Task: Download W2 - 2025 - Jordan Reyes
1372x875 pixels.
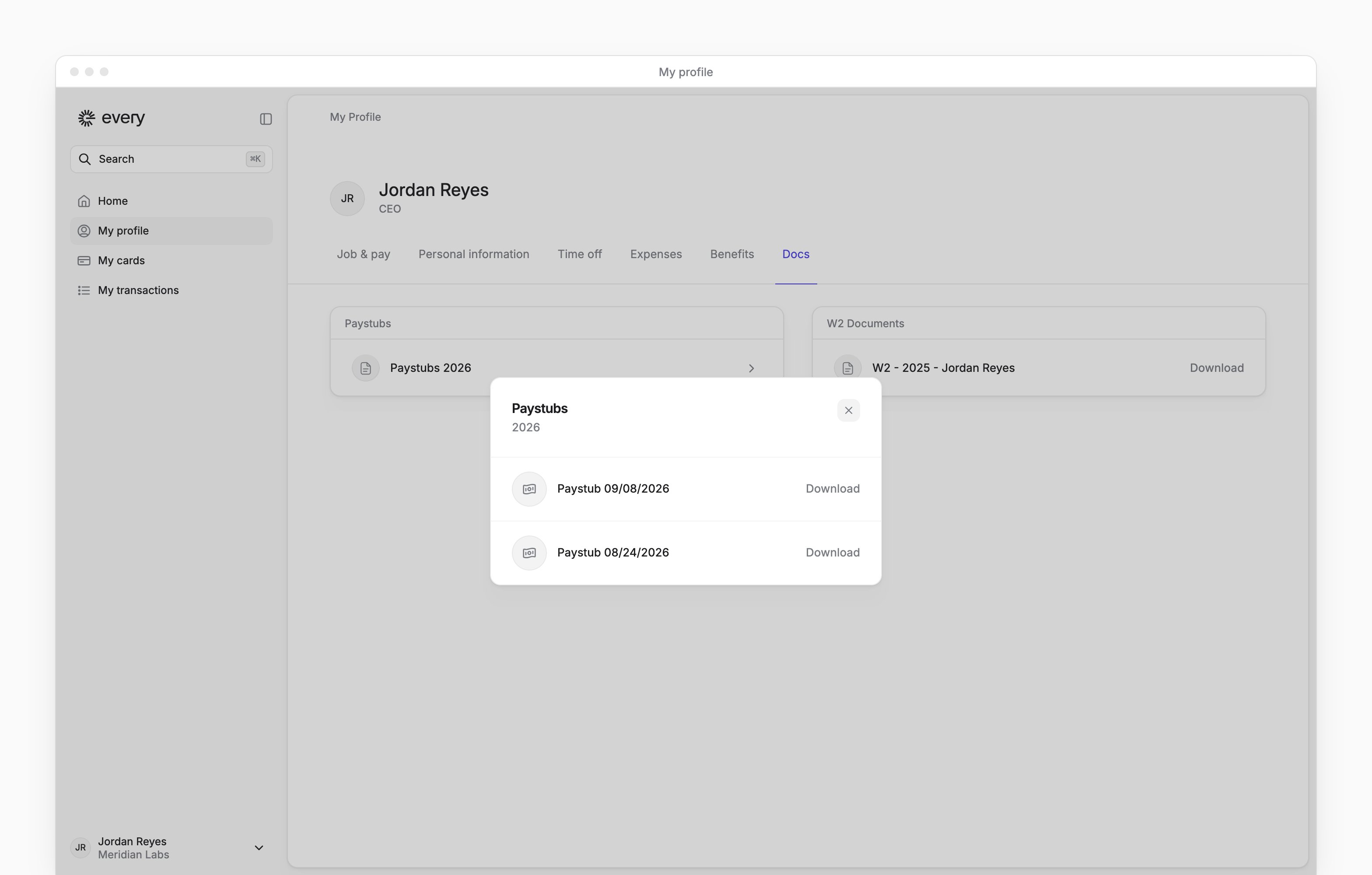Action: (1216, 368)
